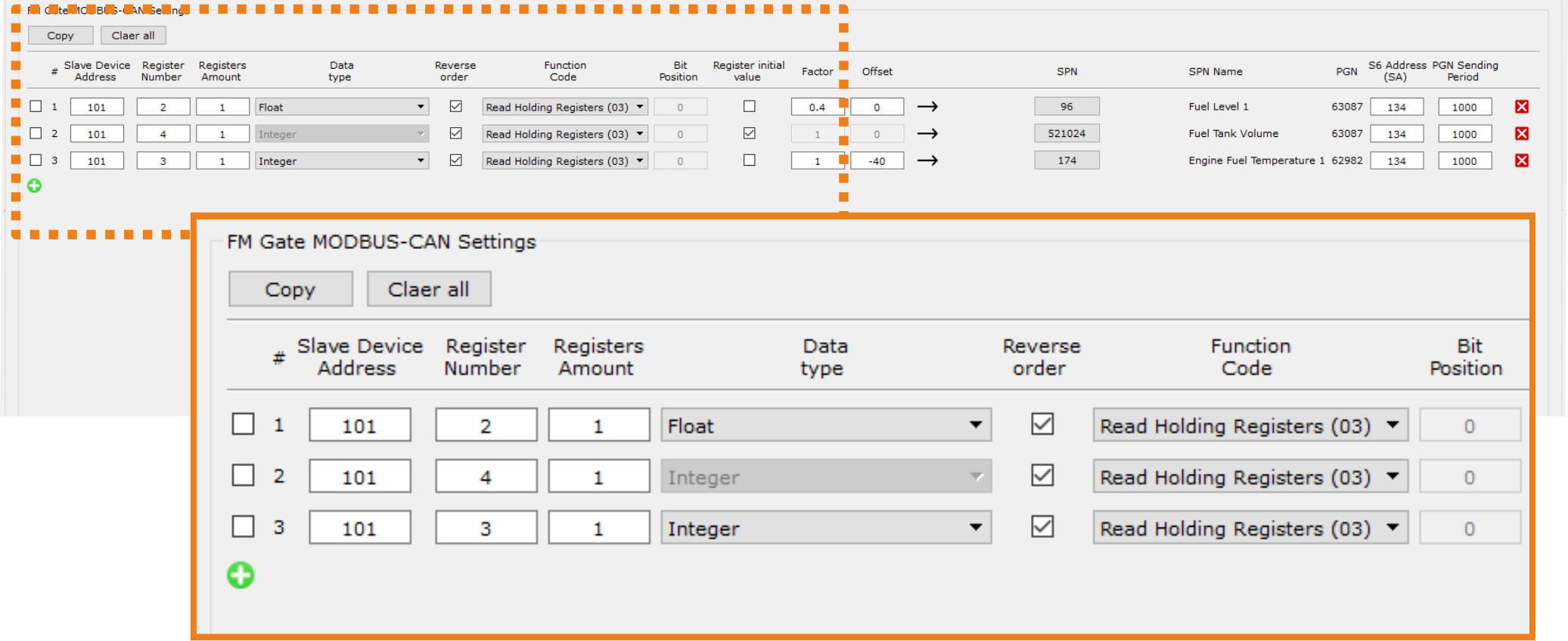Click the arrow icon on the Fuel Level 1 row
This screenshot has height=641, width=1568.
coord(927,107)
